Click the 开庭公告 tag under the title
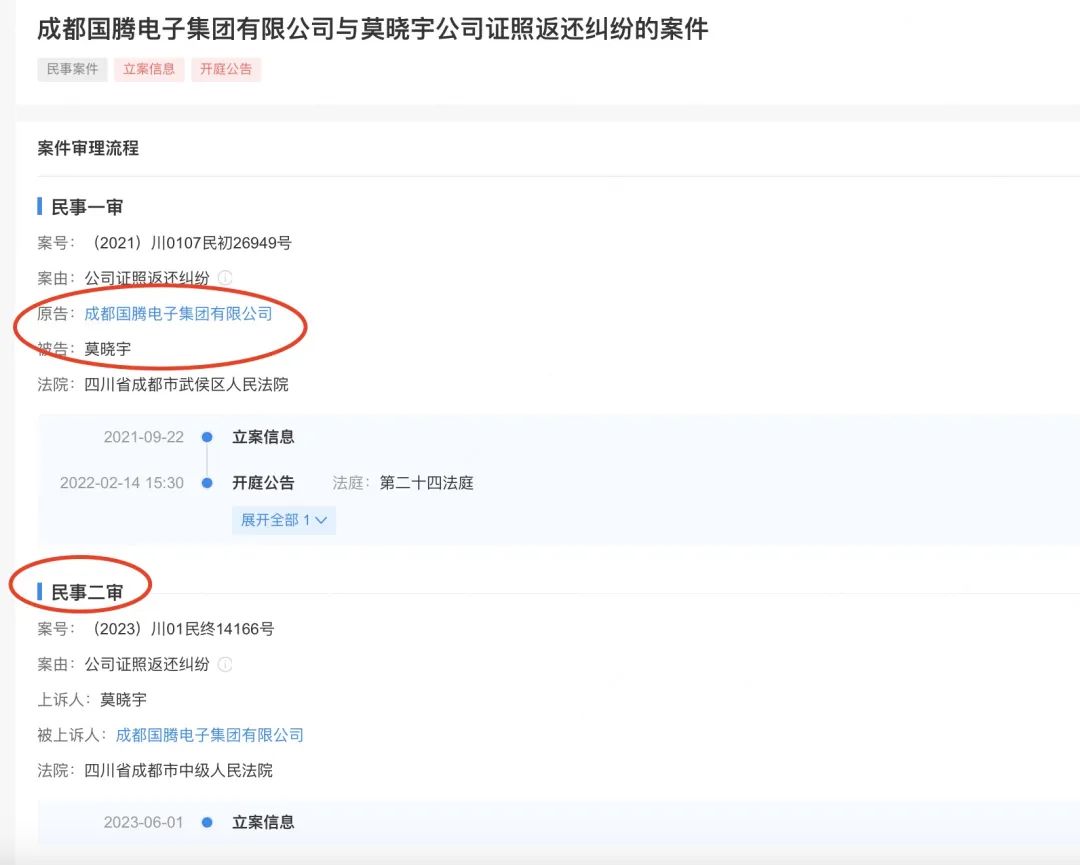Screen dimensions: 1080x865 click(x=226, y=69)
